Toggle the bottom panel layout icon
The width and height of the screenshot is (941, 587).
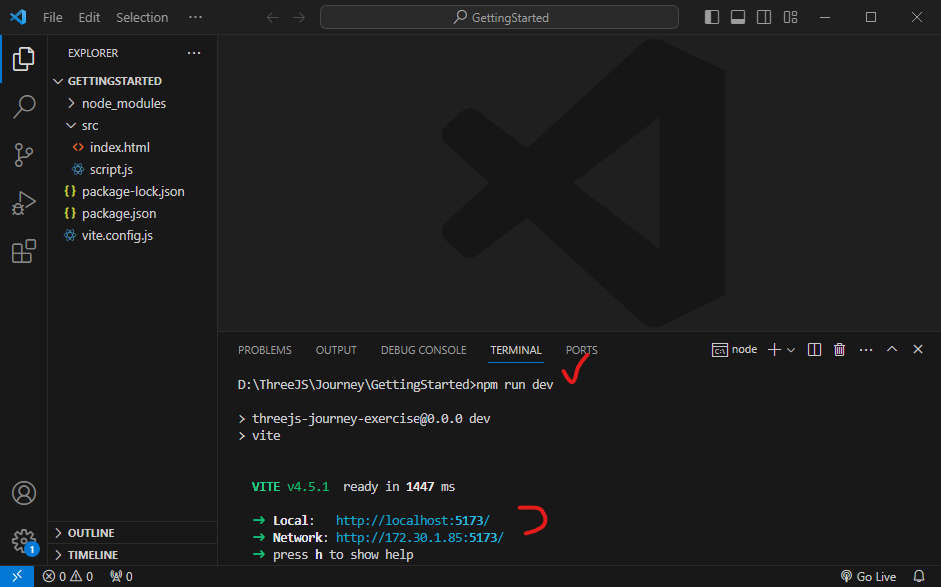(738, 17)
